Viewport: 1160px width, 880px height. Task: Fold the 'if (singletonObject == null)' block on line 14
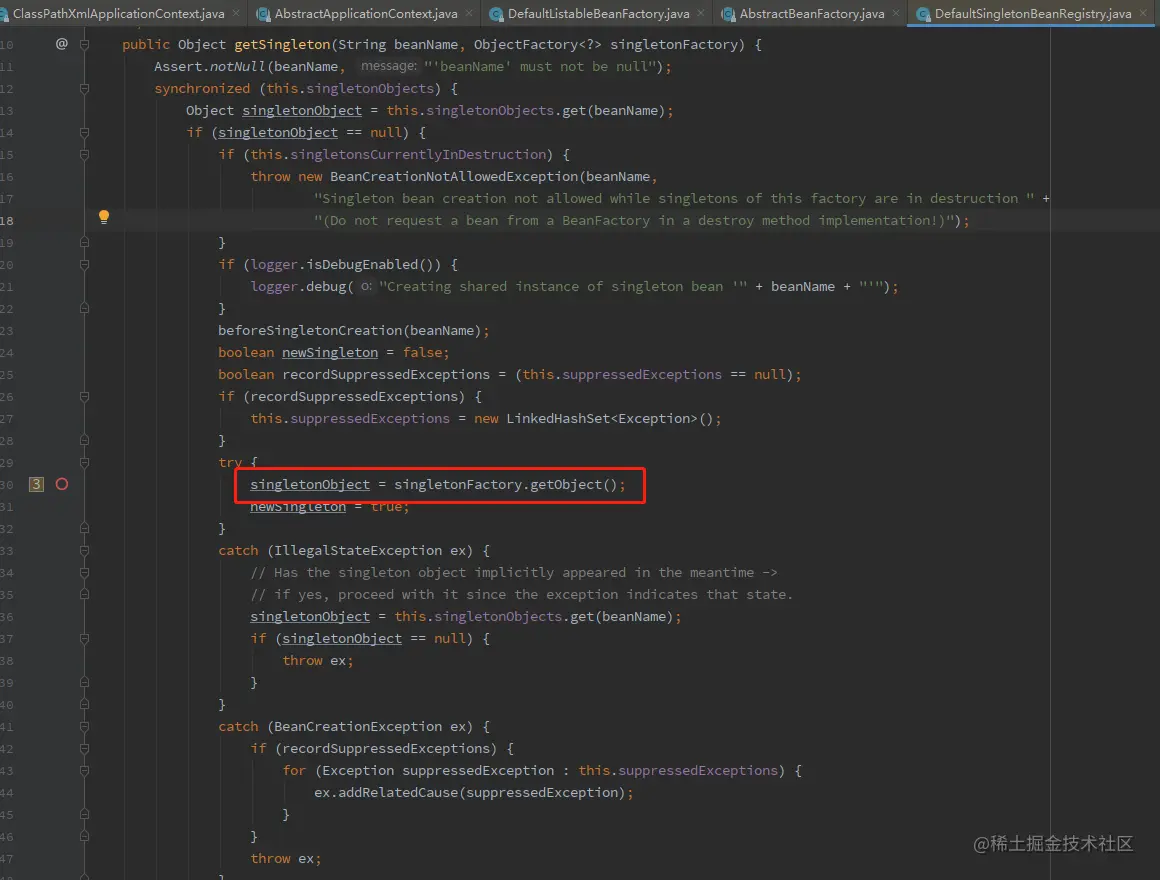(84, 132)
